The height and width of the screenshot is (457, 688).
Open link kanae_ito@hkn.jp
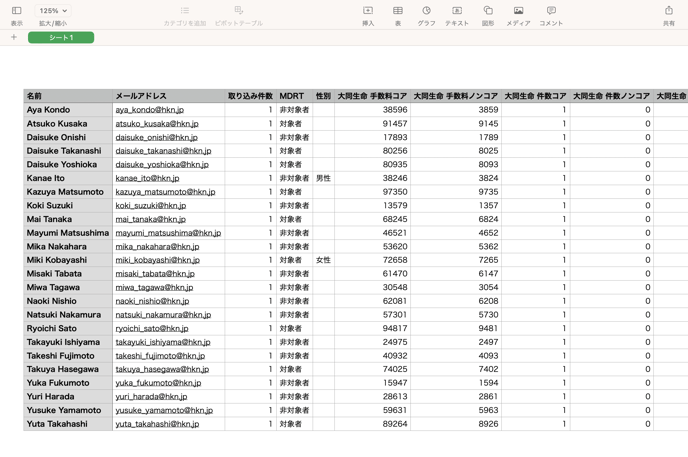click(147, 179)
